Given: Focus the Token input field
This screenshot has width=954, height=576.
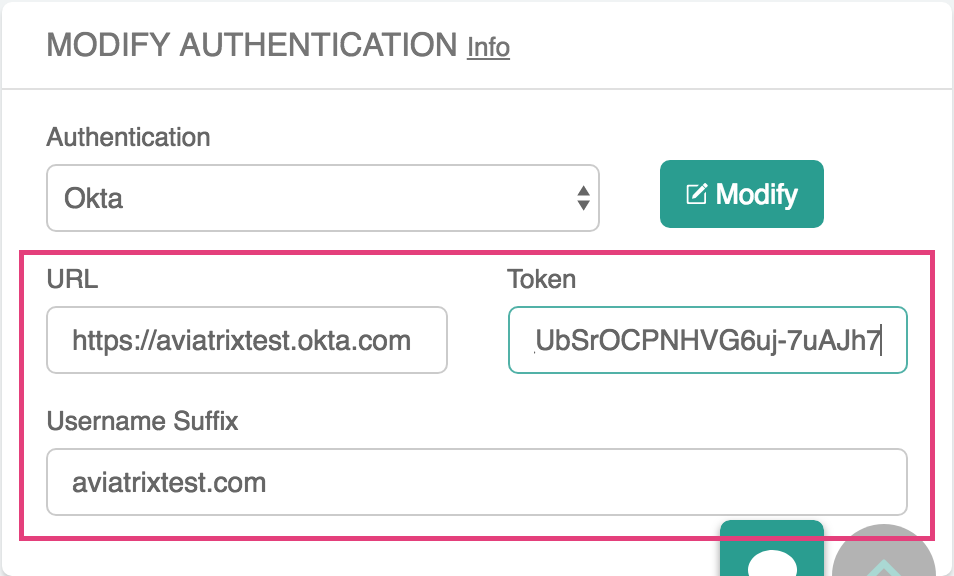Looking at the screenshot, I should pos(707,341).
